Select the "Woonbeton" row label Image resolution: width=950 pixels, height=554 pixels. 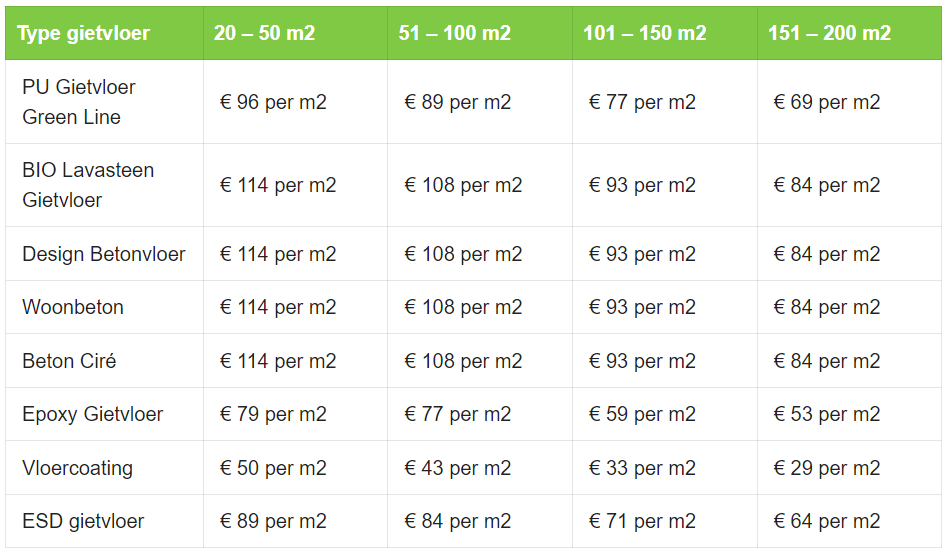point(73,307)
